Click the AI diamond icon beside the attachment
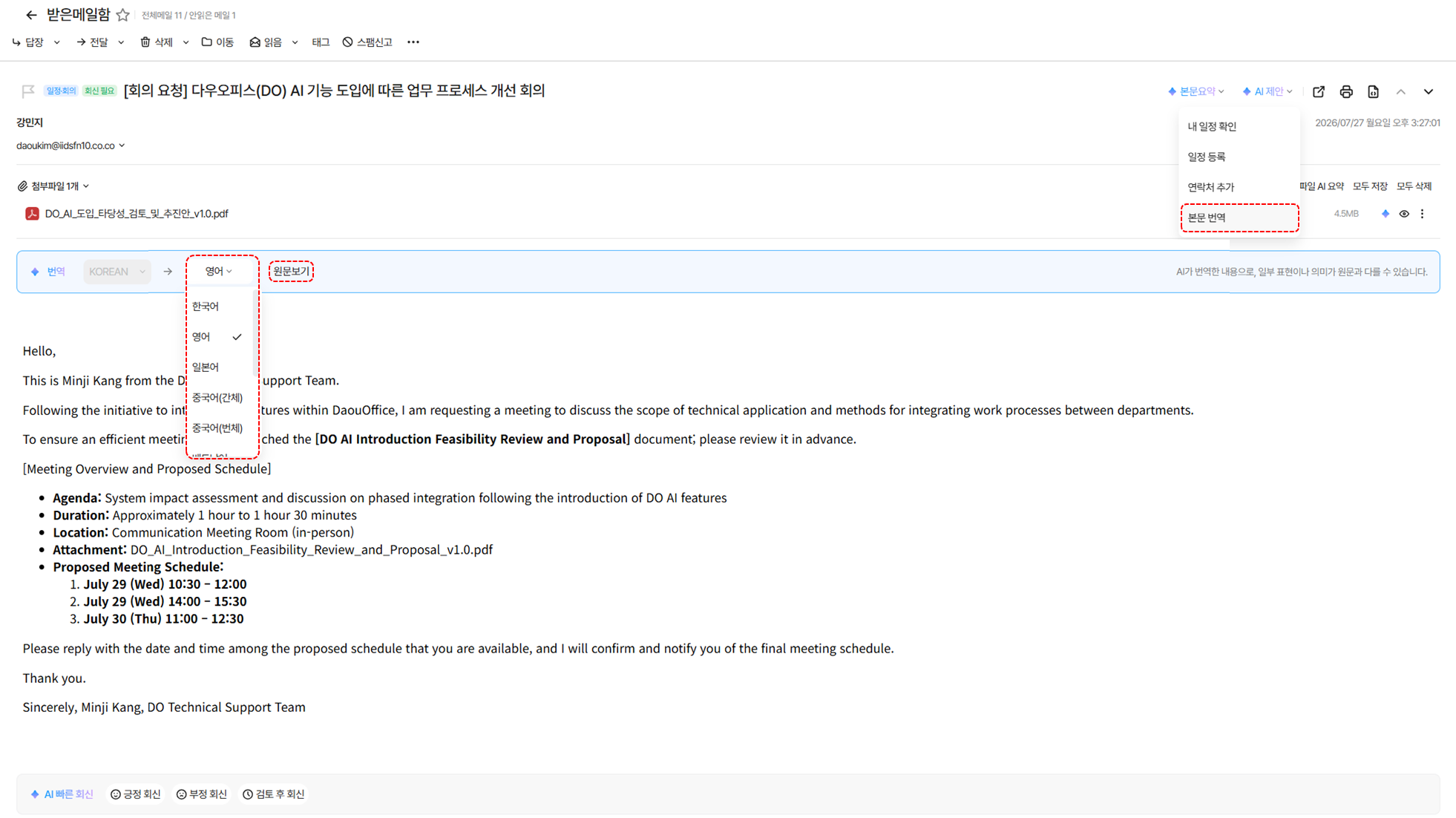 click(x=1385, y=214)
